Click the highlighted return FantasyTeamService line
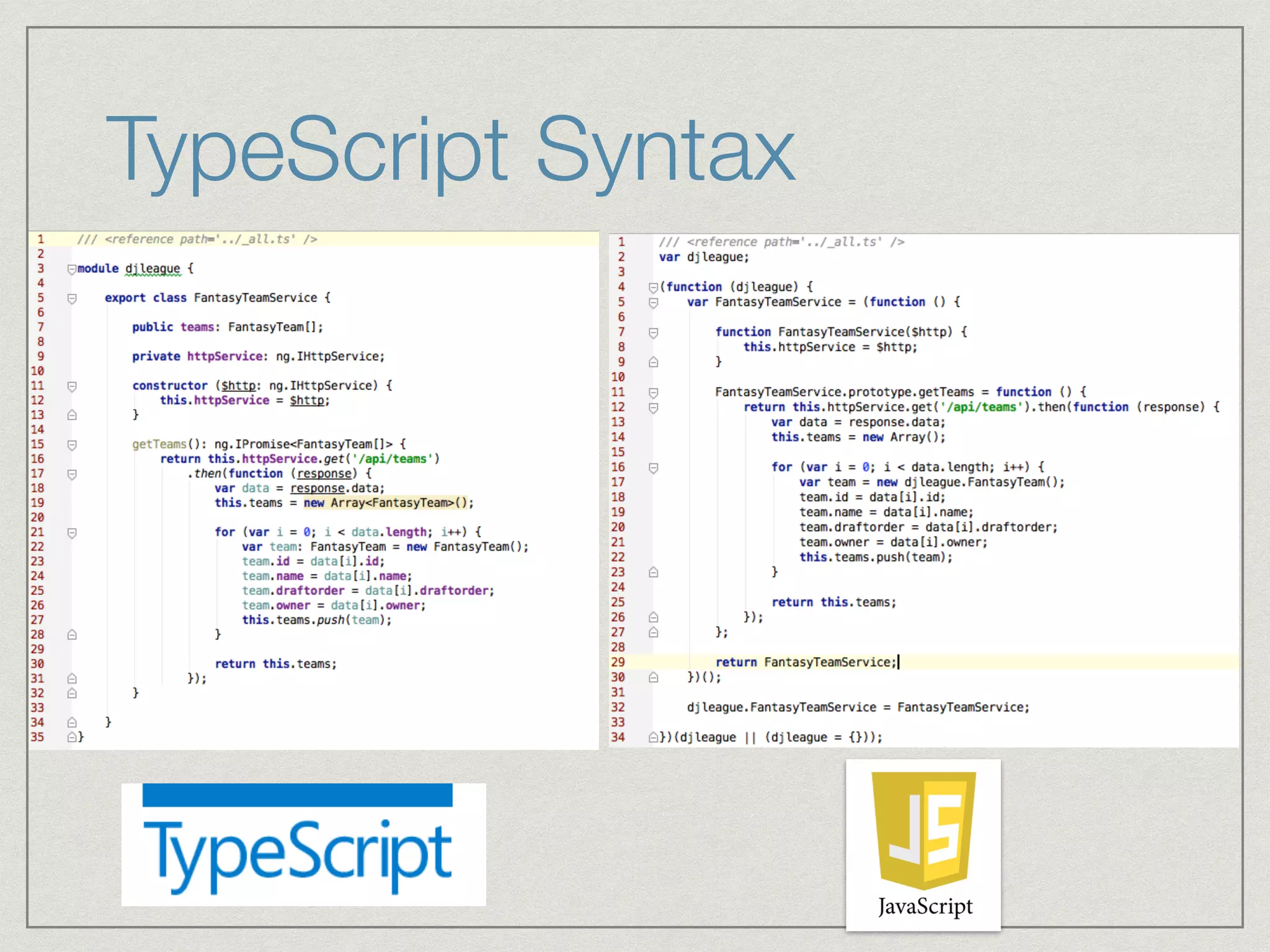 pos(806,662)
